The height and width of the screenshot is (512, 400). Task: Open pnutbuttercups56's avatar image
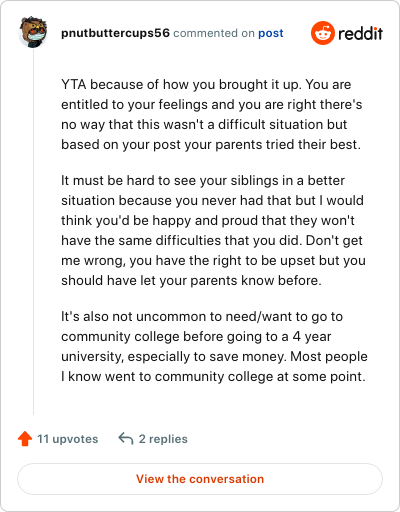click(33, 32)
